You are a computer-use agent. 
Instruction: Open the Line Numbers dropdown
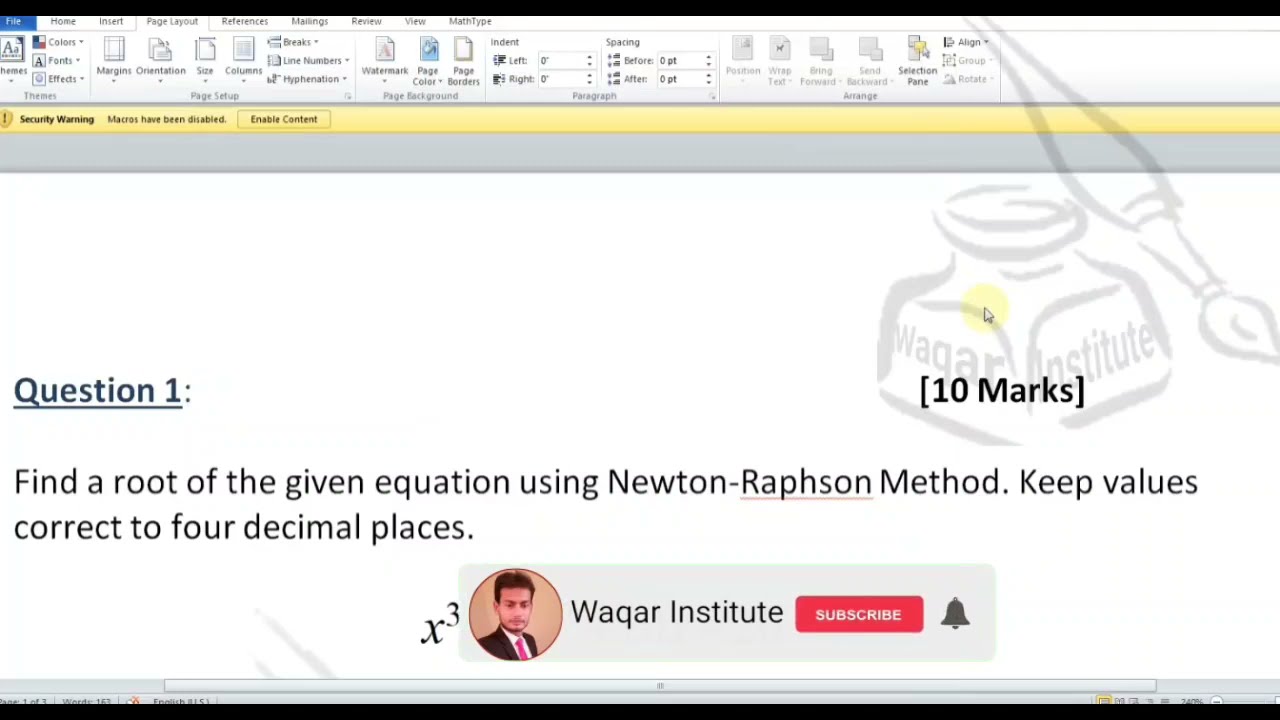309,60
